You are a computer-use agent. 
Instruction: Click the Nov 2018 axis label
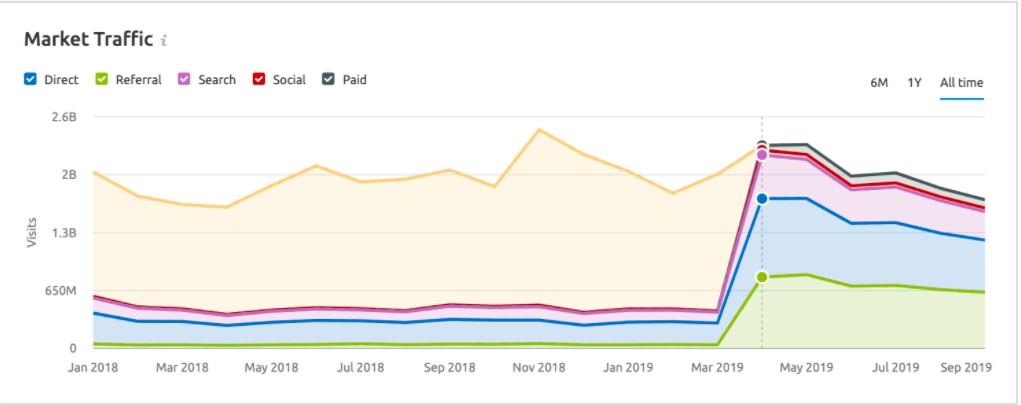point(537,367)
